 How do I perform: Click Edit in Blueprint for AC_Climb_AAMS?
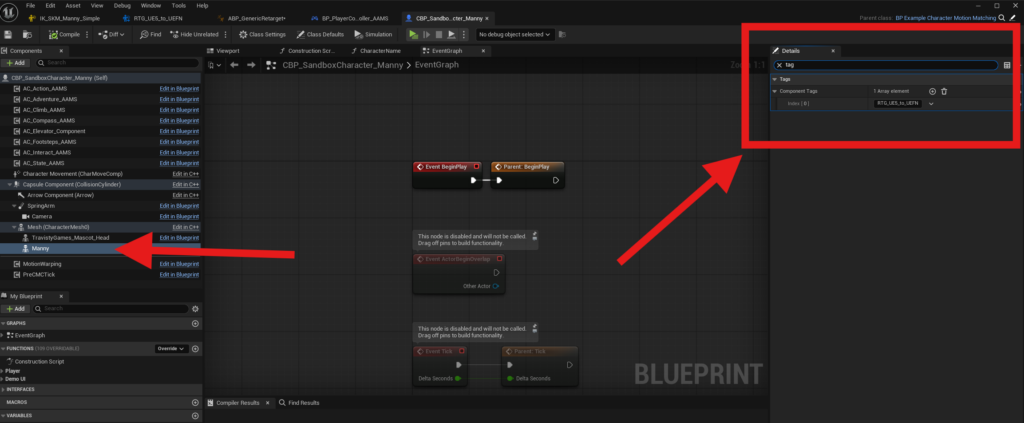click(x=181, y=109)
